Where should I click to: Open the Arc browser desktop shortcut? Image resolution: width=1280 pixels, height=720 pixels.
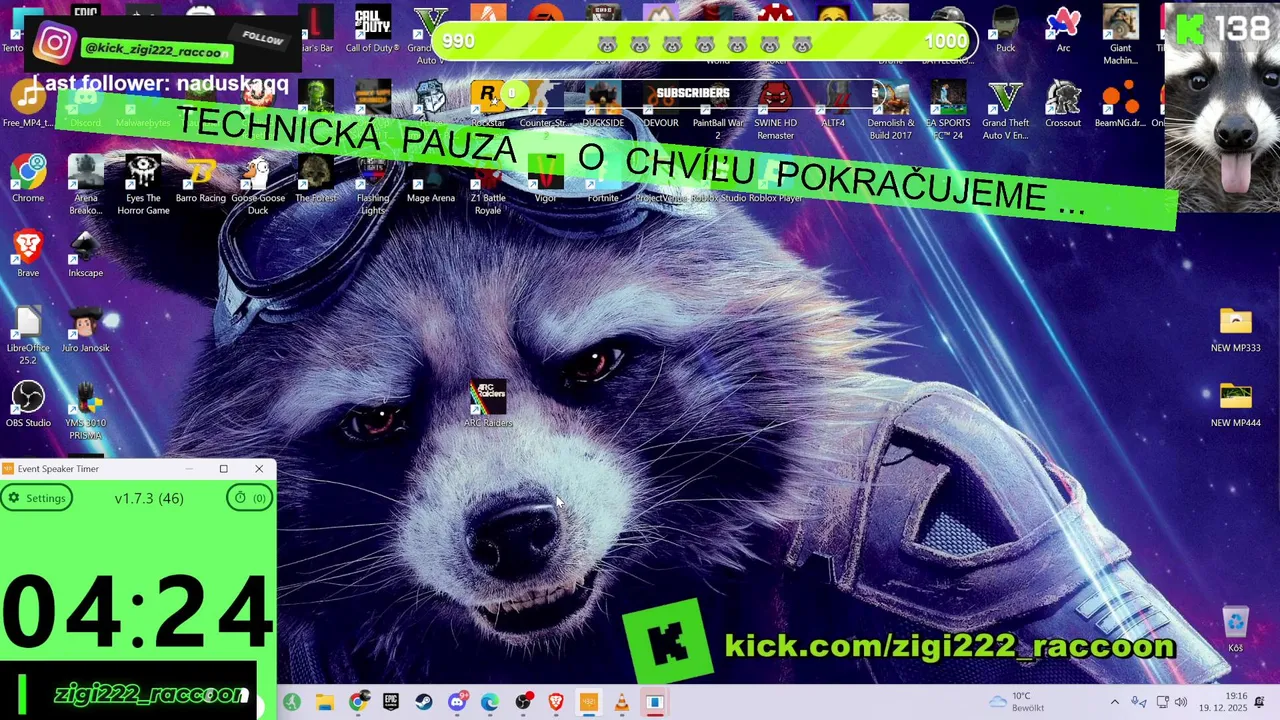pos(1063,28)
